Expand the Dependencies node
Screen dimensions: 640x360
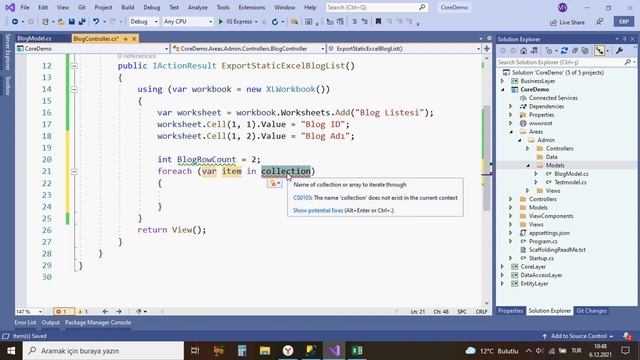tap(511, 106)
